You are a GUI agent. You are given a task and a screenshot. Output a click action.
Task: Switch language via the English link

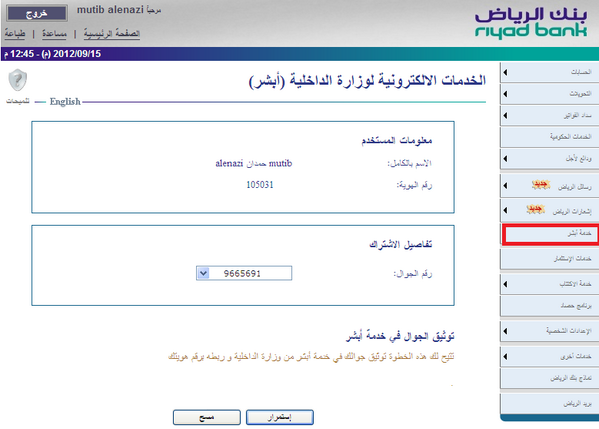click(65, 102)
